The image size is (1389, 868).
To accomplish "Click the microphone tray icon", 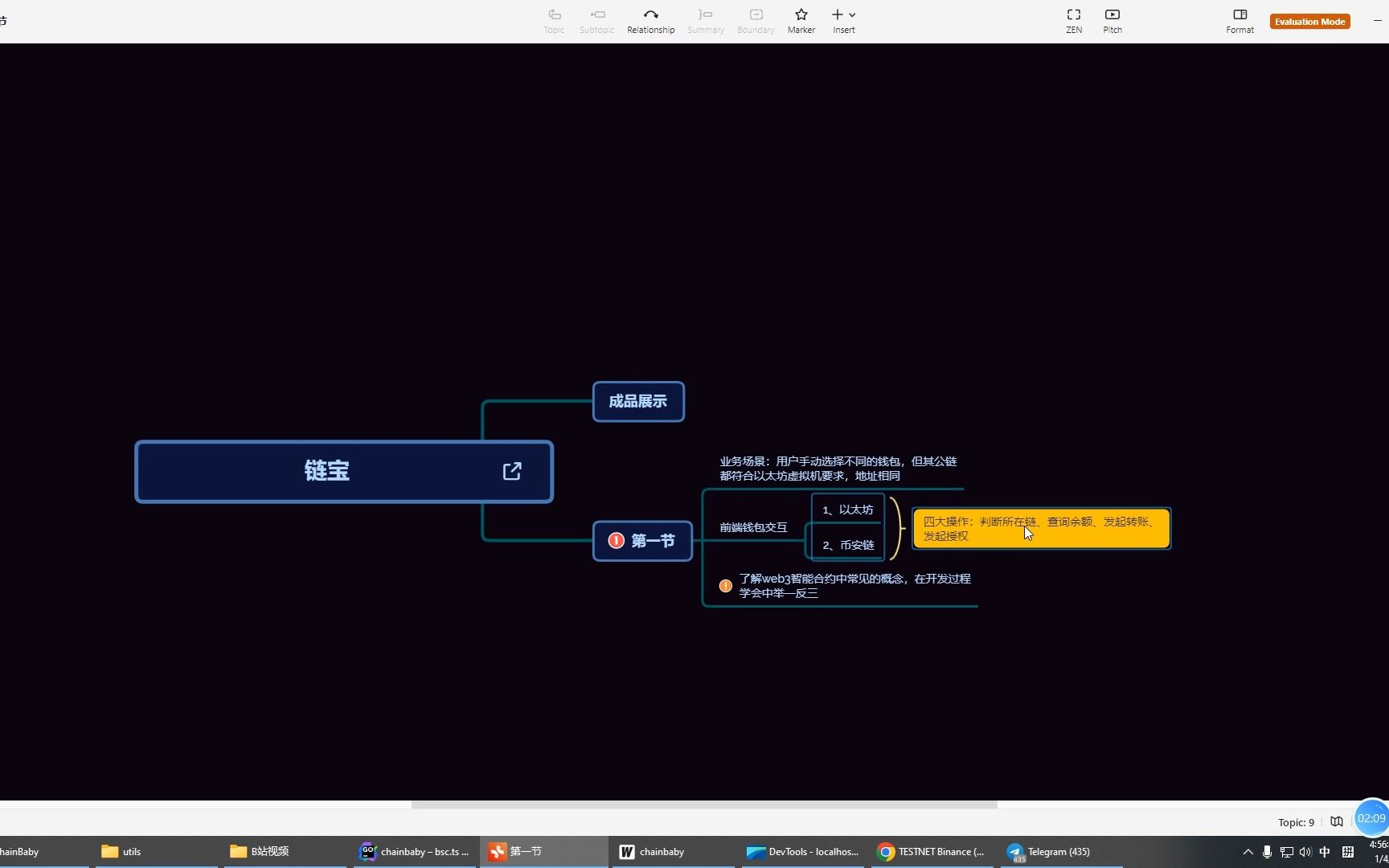I will [x=1267, y=852].
